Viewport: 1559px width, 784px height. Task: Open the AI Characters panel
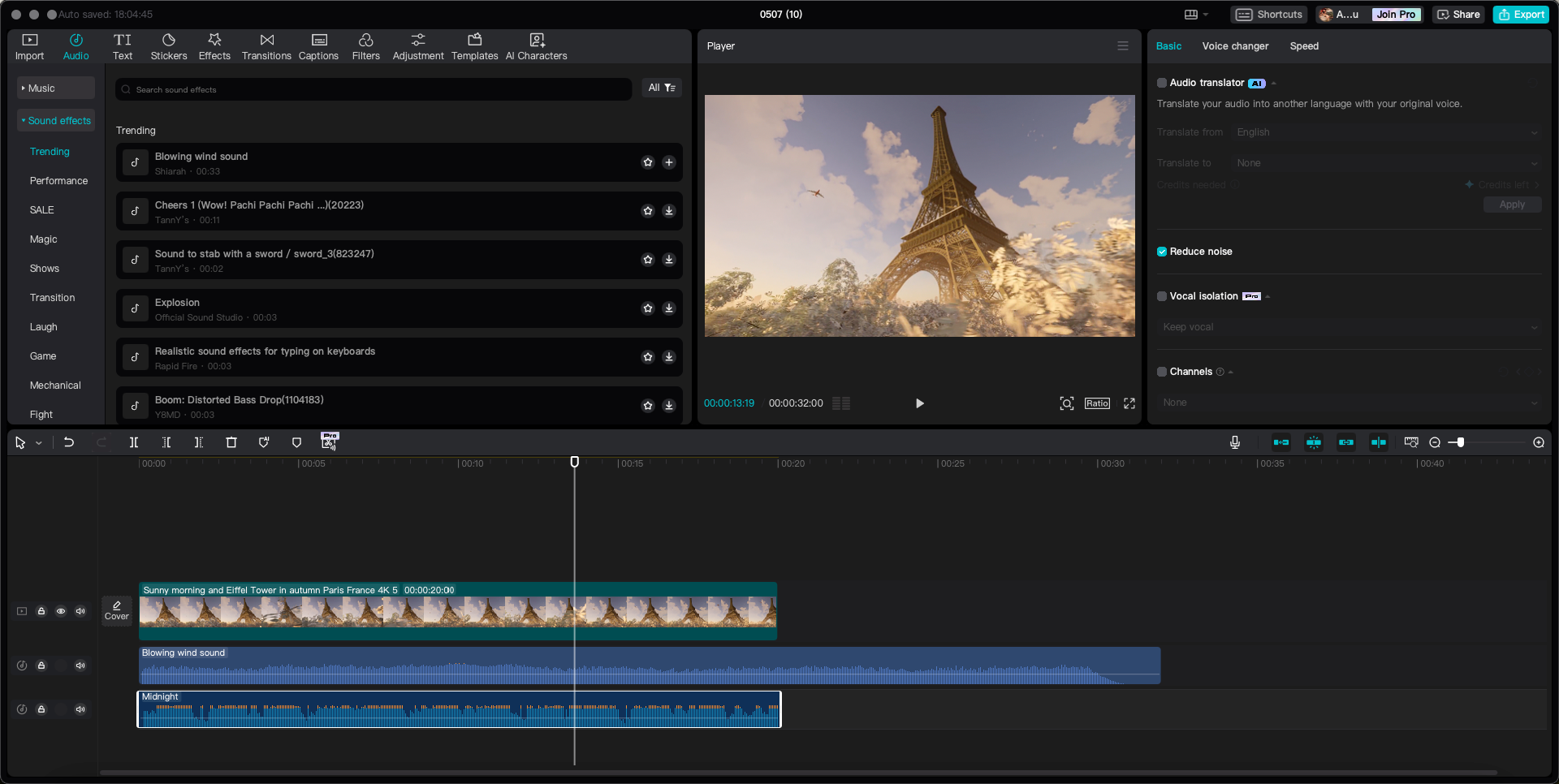(x=536, y=46)
